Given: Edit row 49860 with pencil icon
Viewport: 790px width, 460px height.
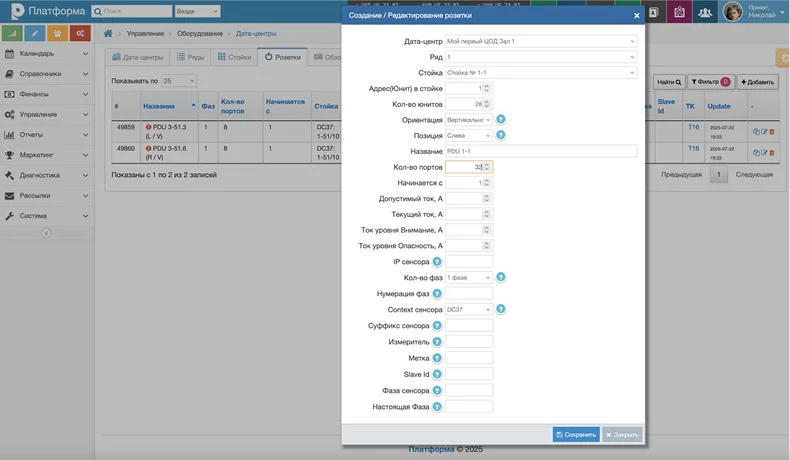Looking at the screenshot, I should [764, 153].
